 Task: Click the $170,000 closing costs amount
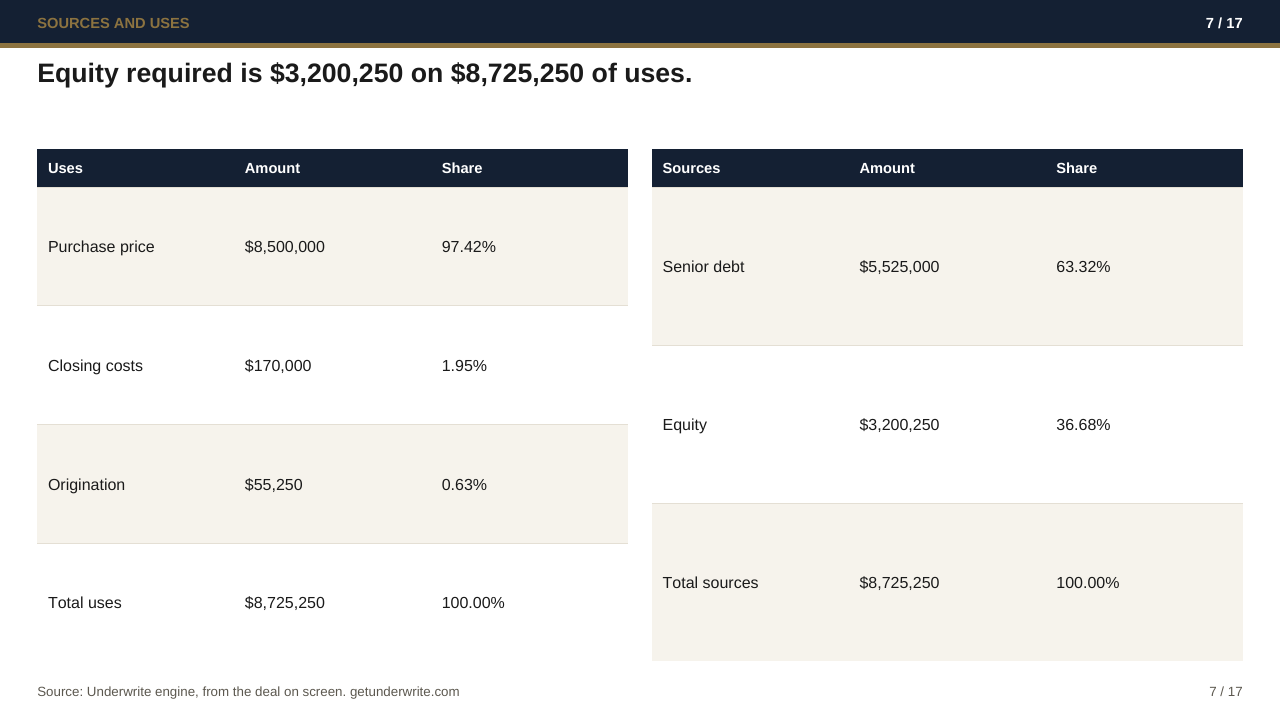(278, 366)
